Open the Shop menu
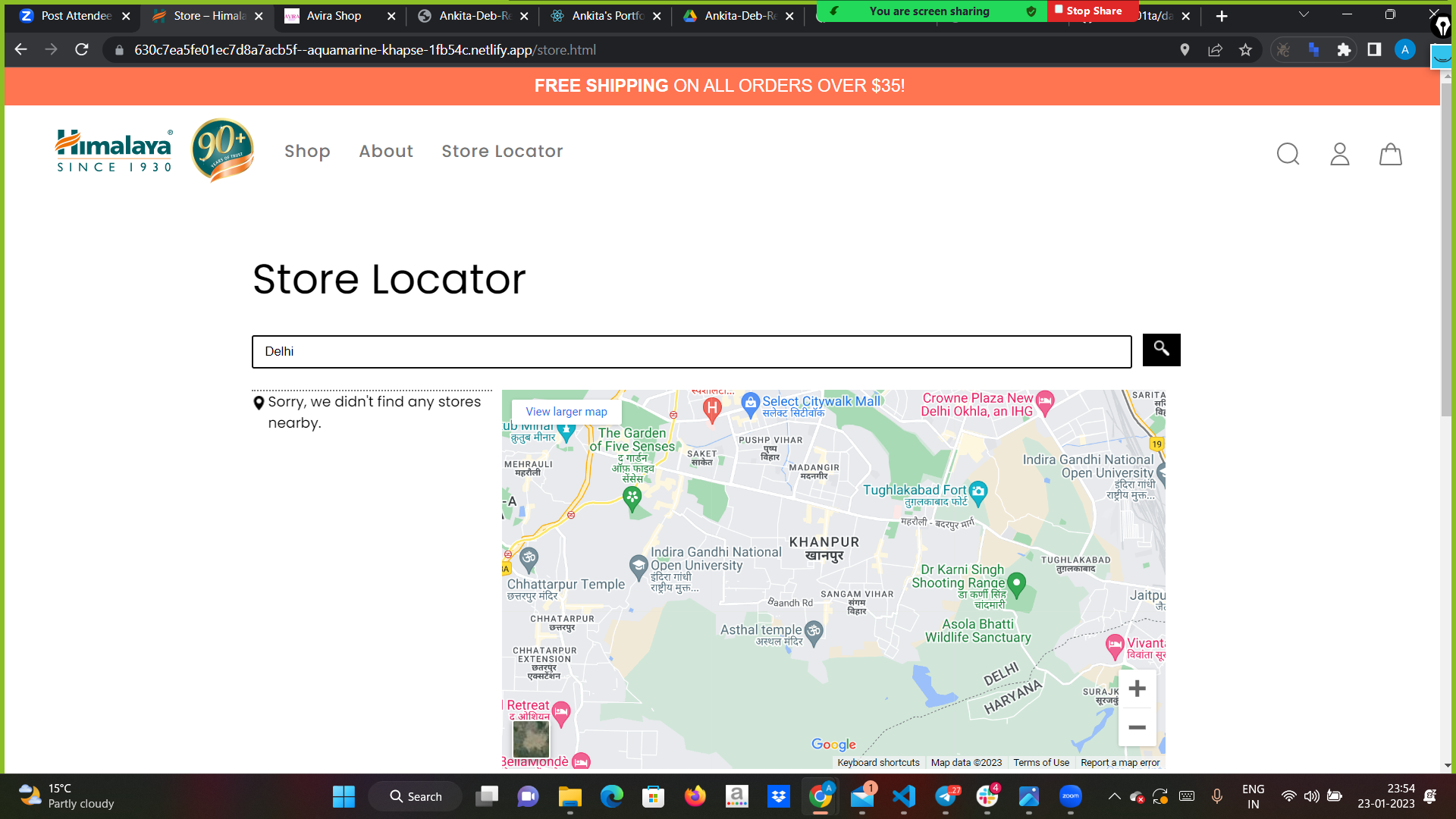The height and width of the screenshot is (819, 1456). [307, 151]
